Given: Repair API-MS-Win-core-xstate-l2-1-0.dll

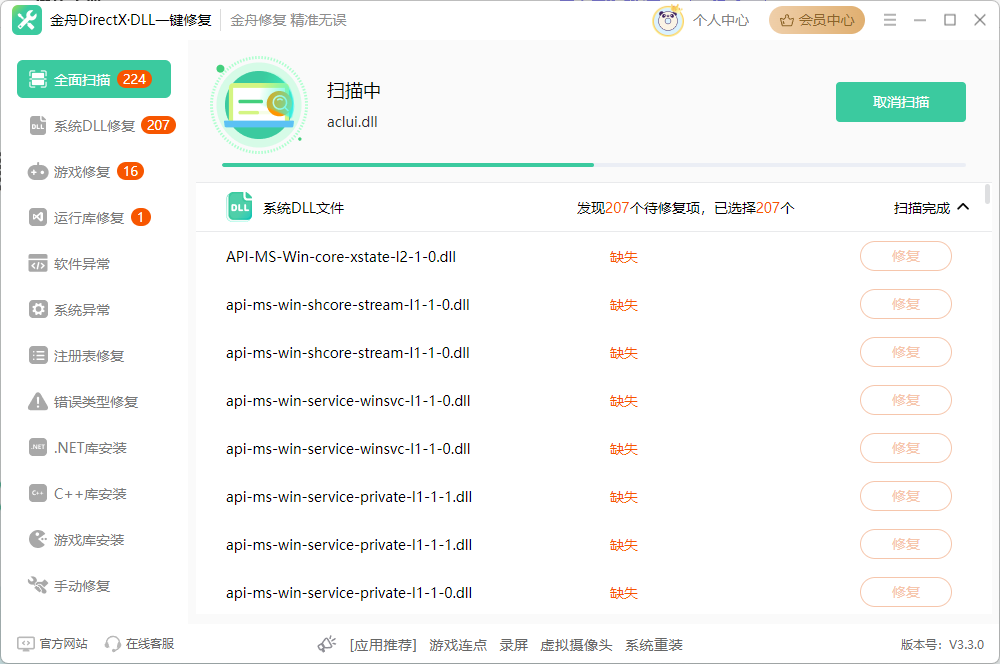Looking at the screenshot, I should coord(906,256).
